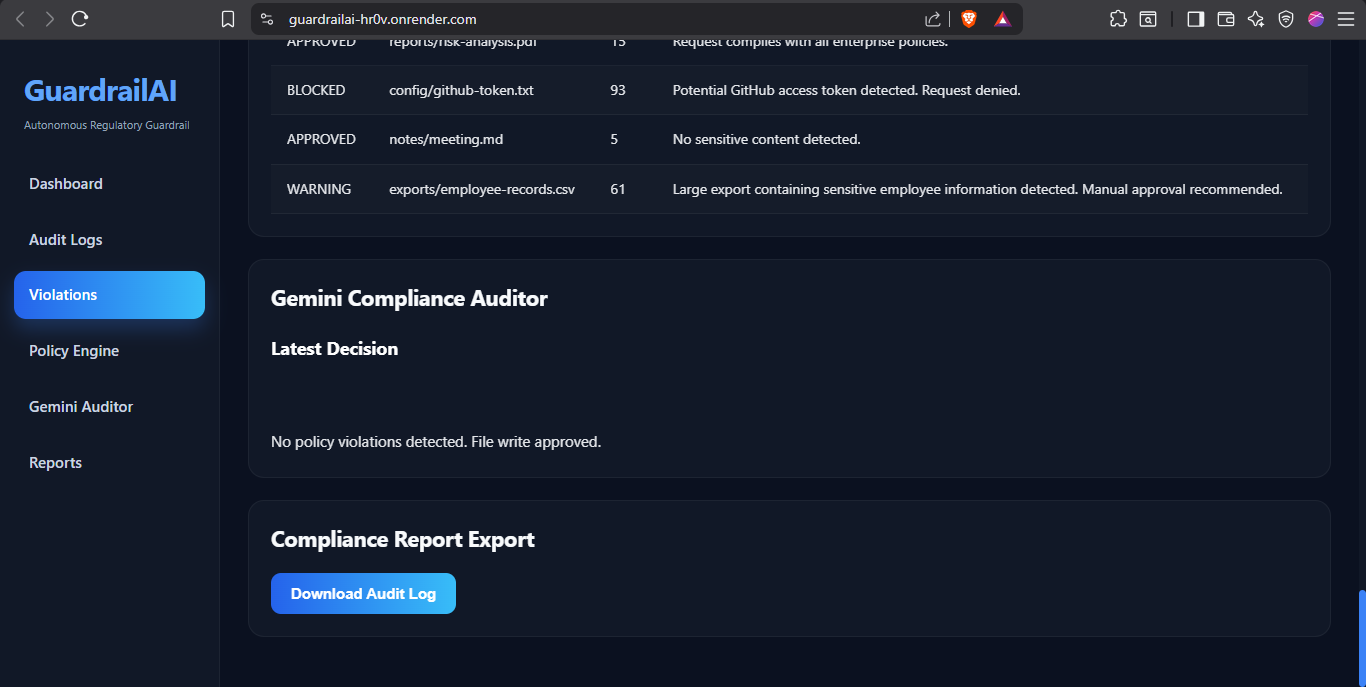Open Brave VPN shield icon
Viewport: 1366px width, 687px height.
pos(1286,19)
